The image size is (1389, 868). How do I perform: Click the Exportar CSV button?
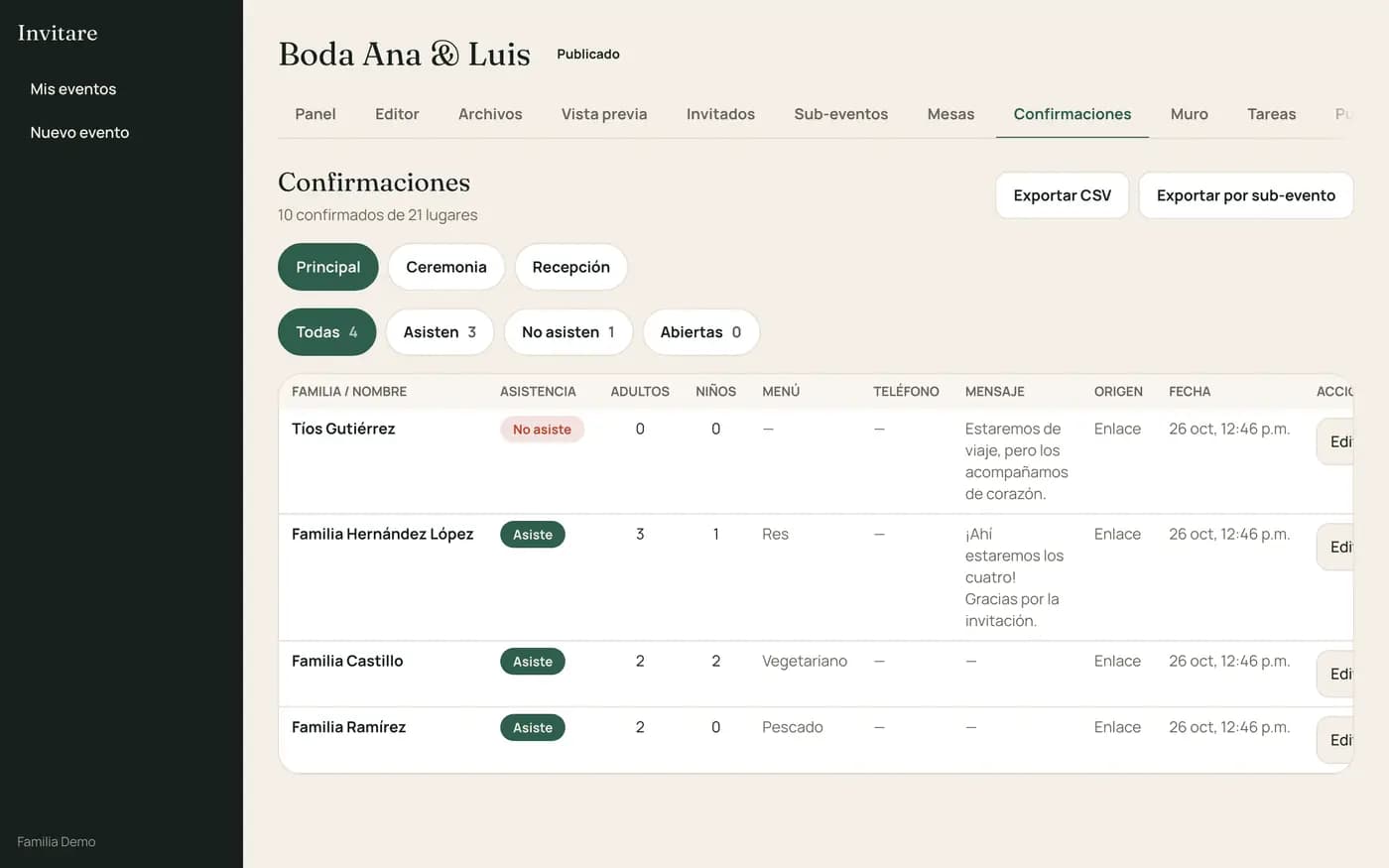1063,195
